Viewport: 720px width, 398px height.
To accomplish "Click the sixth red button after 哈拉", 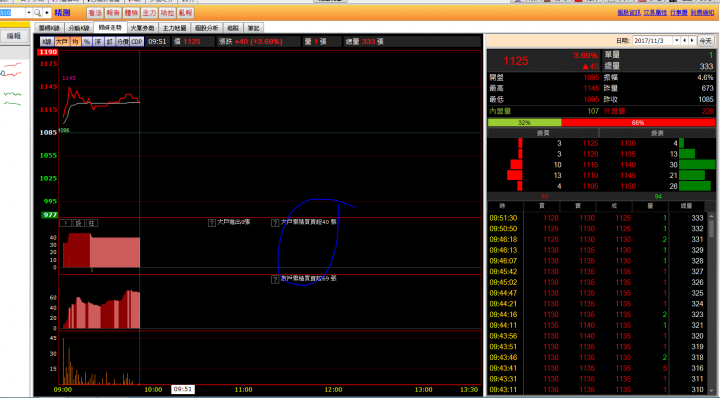I will [x=186, y=13].
